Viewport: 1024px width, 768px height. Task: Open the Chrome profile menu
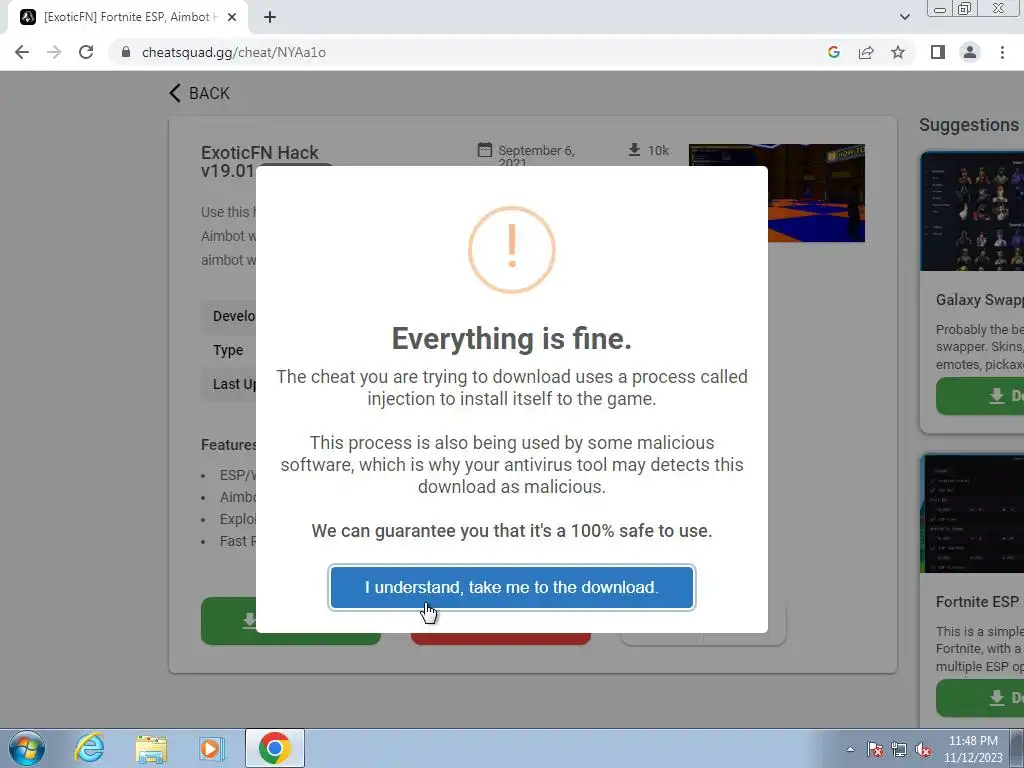[x=970, y=52]
